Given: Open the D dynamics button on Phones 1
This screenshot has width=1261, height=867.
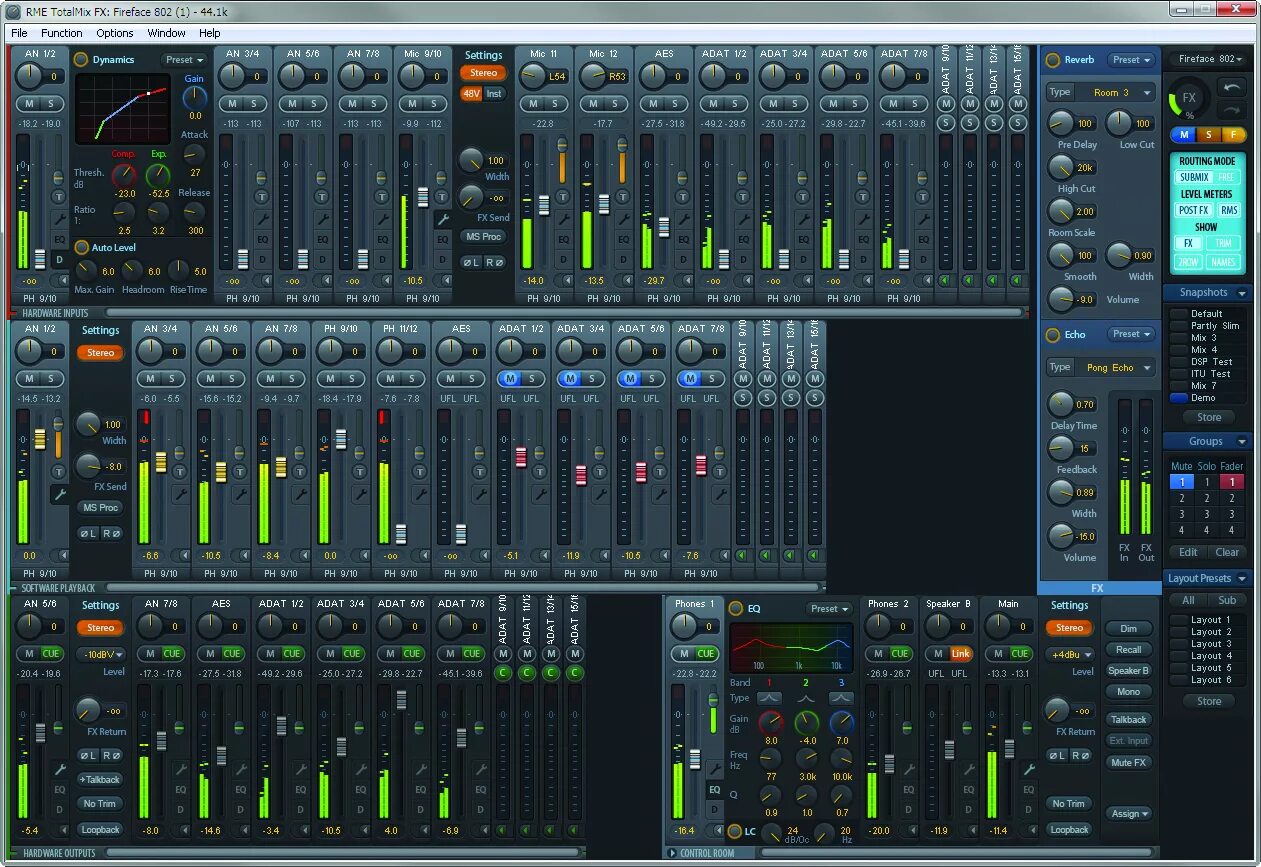Looking at the screenshot, I should pos(714,809).
